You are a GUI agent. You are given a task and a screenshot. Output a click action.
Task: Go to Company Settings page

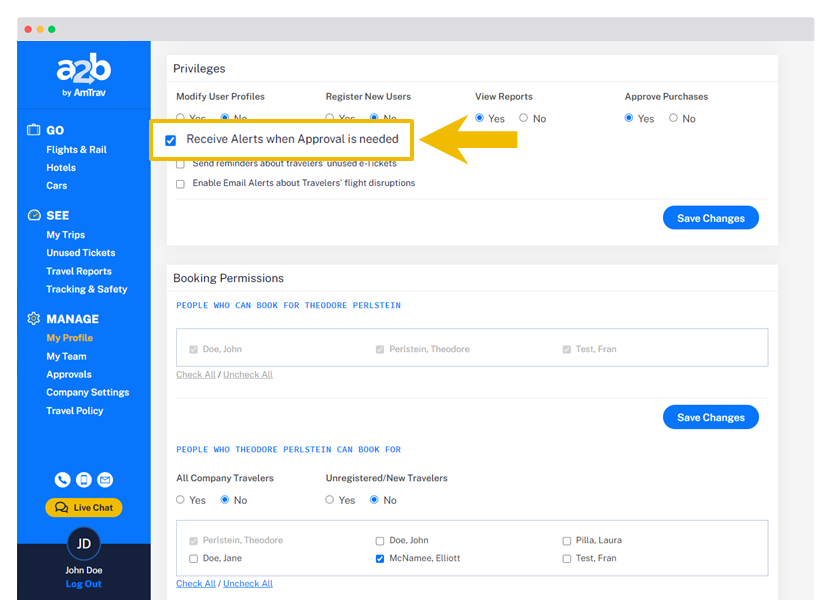coord(87,393)
